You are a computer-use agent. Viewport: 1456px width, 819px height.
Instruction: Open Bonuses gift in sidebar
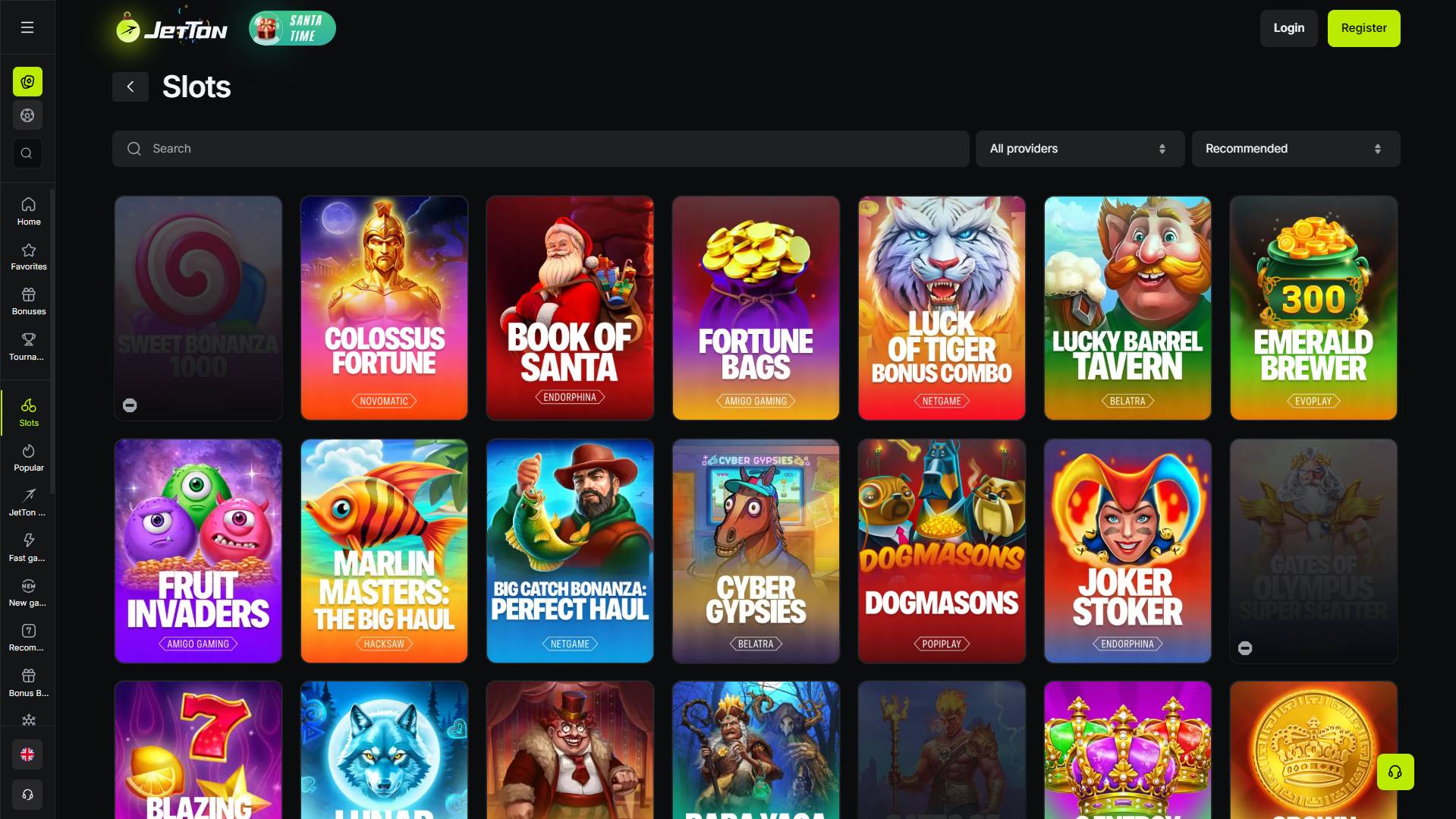[x=29, y=301]
